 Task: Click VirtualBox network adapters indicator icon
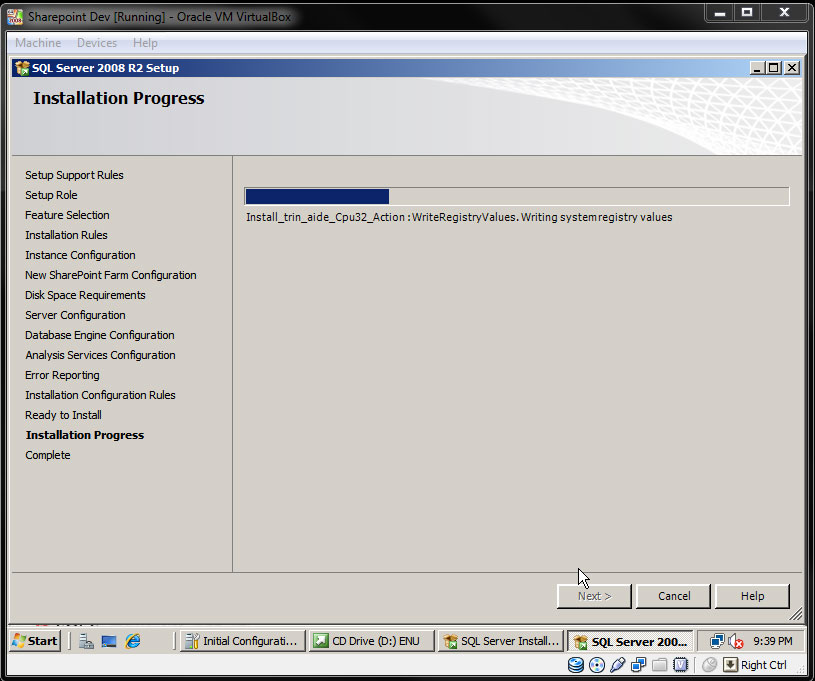pyautogui.click(x=638, y=665)
